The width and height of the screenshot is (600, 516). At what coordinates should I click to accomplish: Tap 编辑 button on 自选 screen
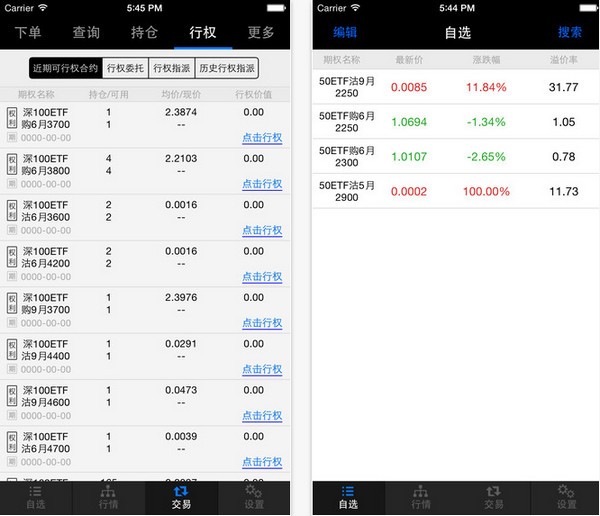[345, 32]
